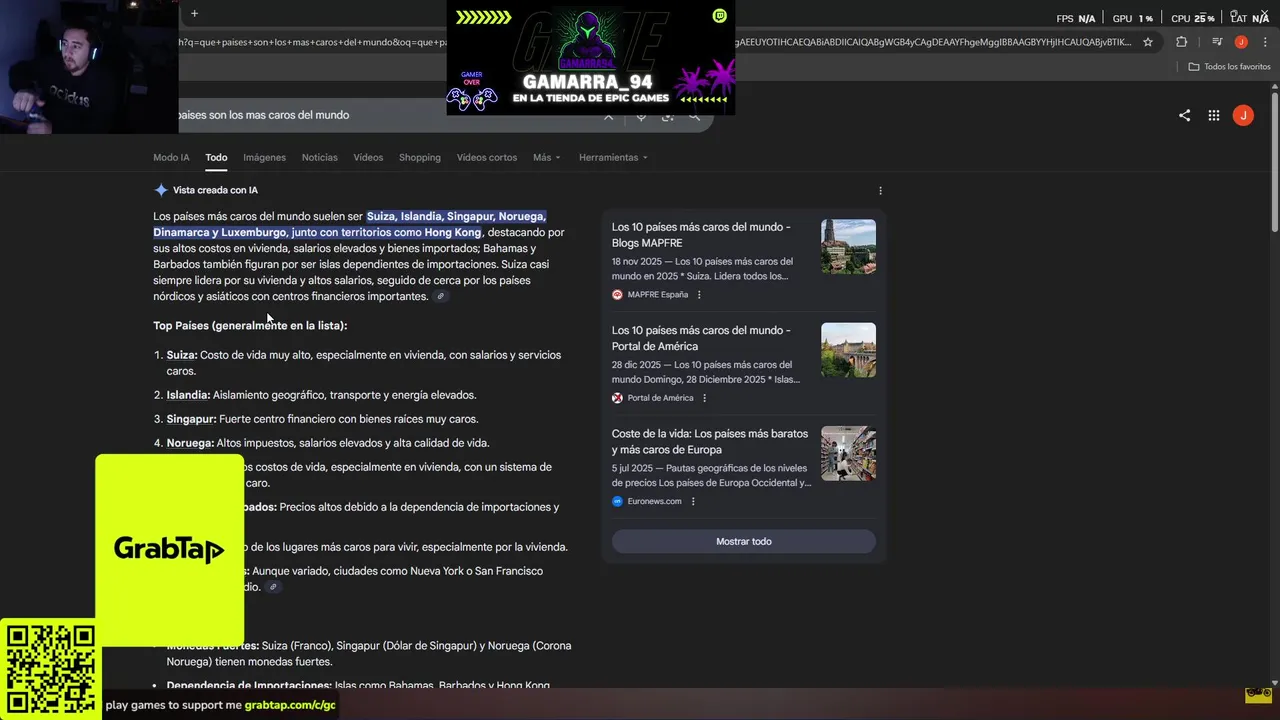
Task: Click the Suiza link in the list
Action: click(x=181, y=355)
